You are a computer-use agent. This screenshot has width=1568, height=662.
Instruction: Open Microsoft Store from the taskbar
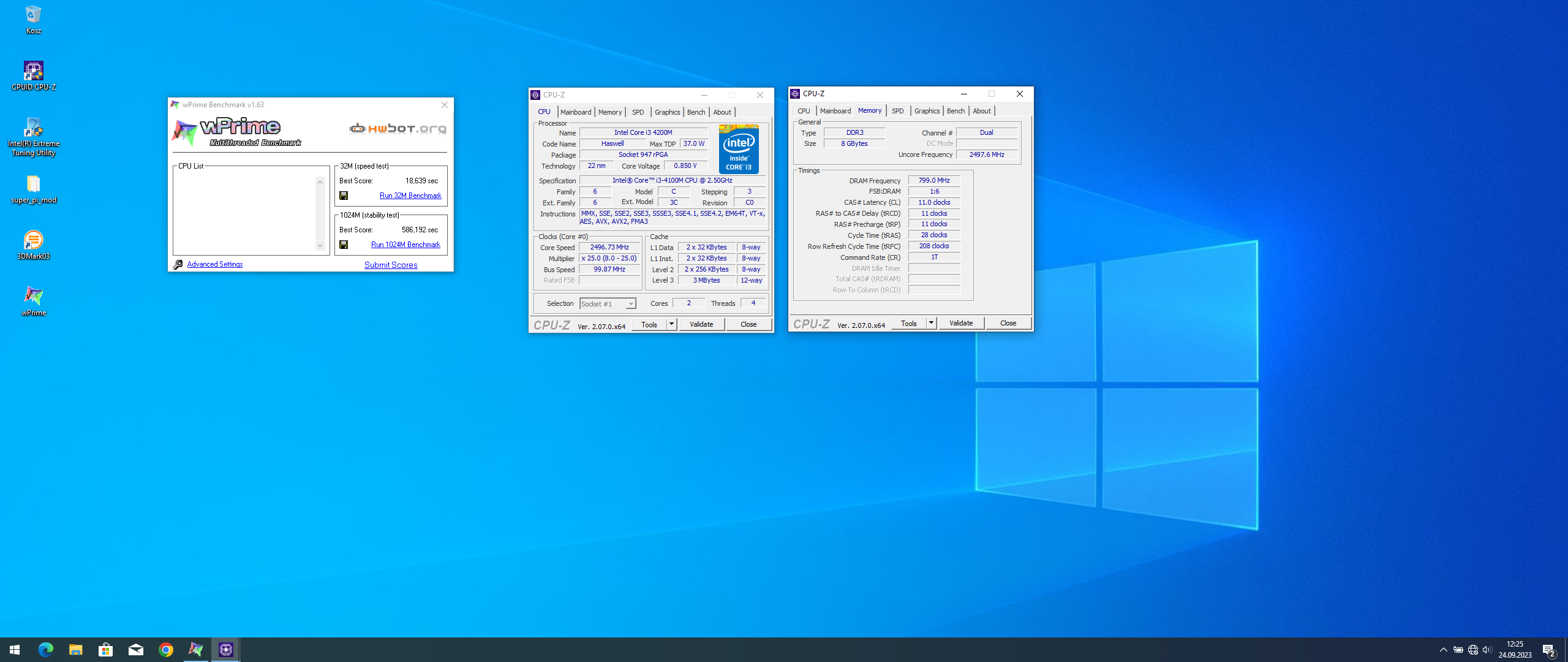105,650
